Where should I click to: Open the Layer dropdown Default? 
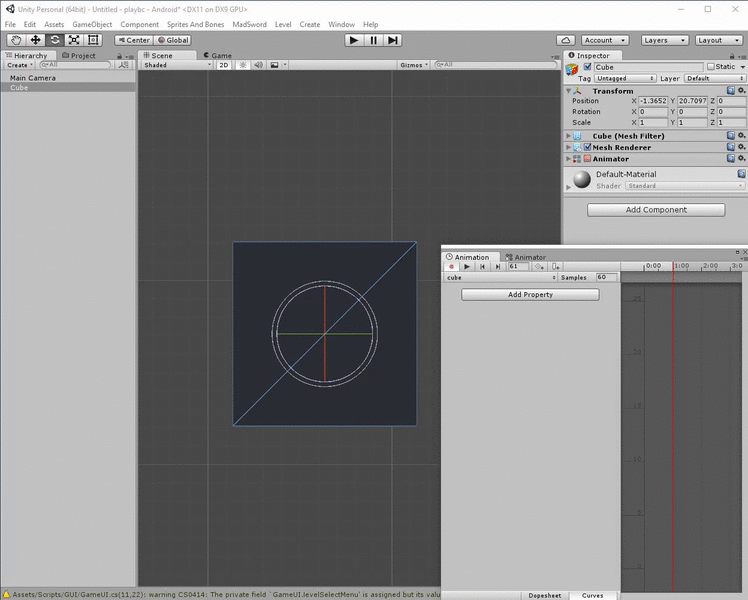point(715,78)
